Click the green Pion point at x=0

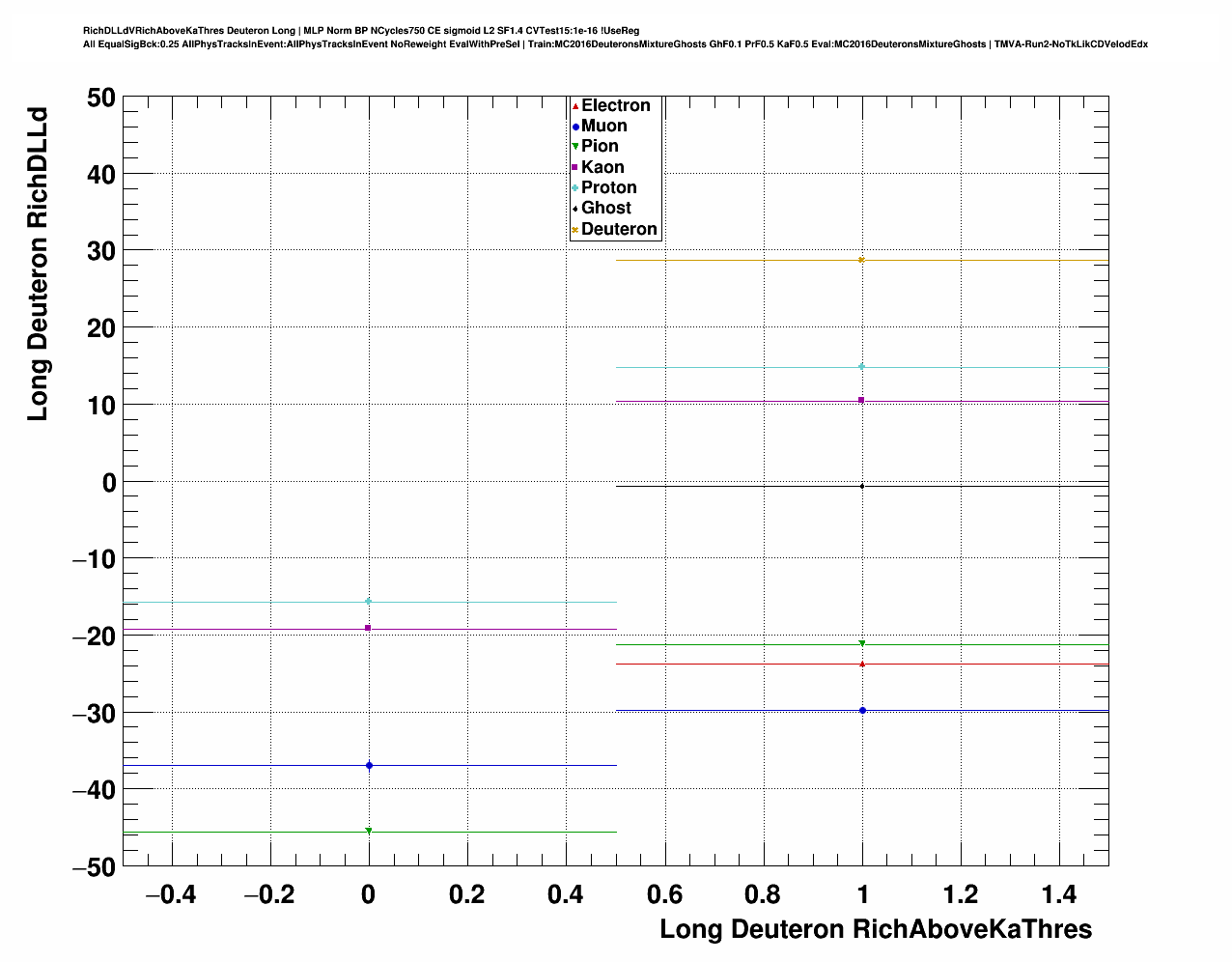(369, 831)
